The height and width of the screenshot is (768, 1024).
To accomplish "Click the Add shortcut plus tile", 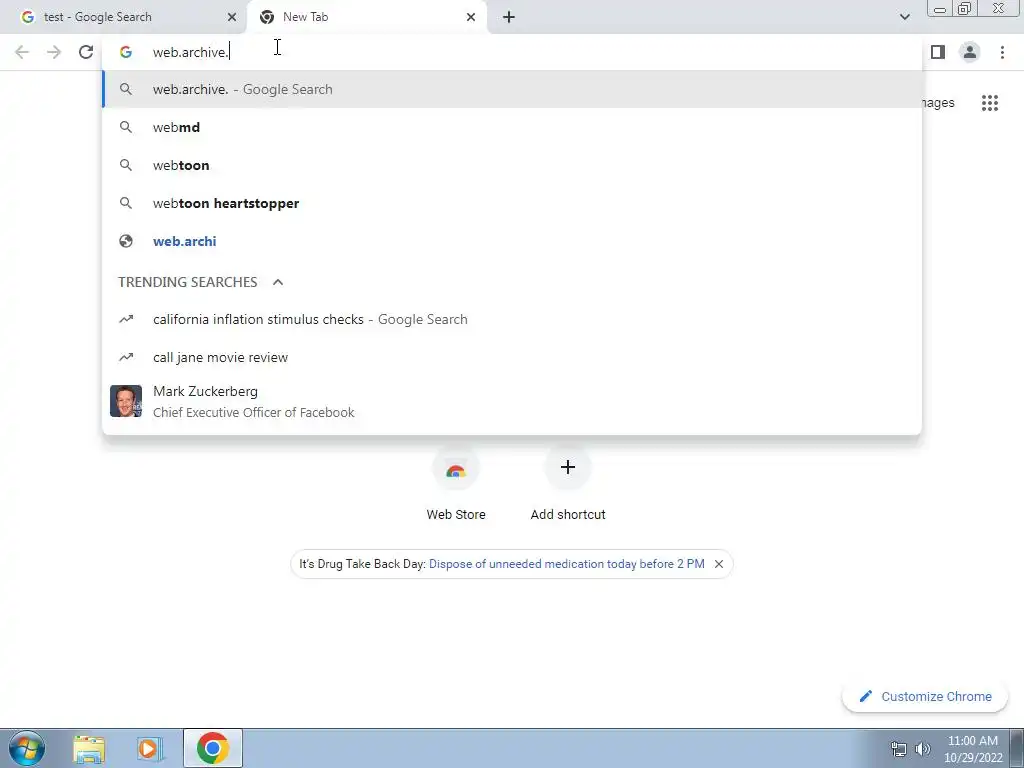I will [568, 485].
